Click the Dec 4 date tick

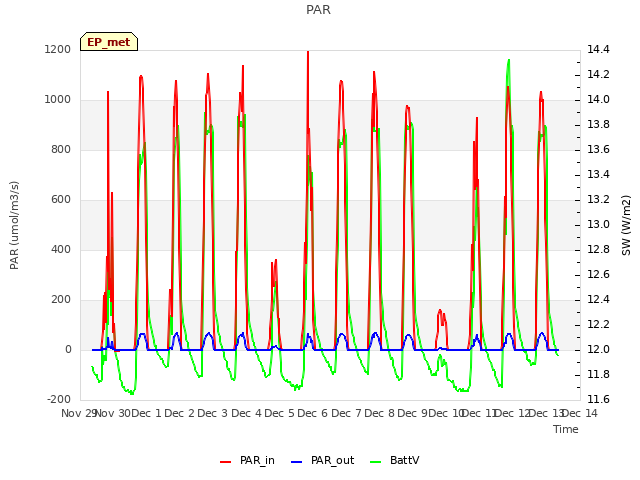pyautogui.click(x=247, y=413)
